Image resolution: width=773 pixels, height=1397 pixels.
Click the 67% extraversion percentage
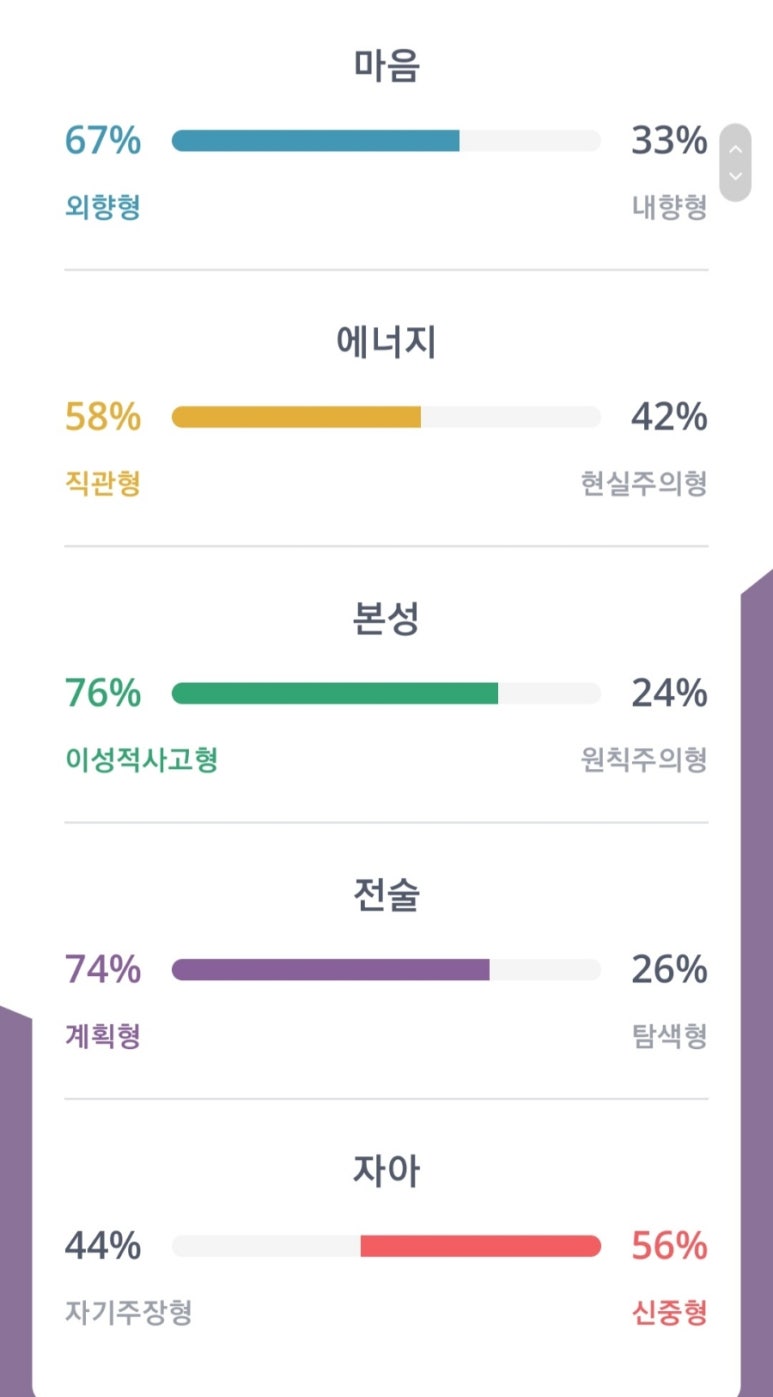[x=102, y=141]
